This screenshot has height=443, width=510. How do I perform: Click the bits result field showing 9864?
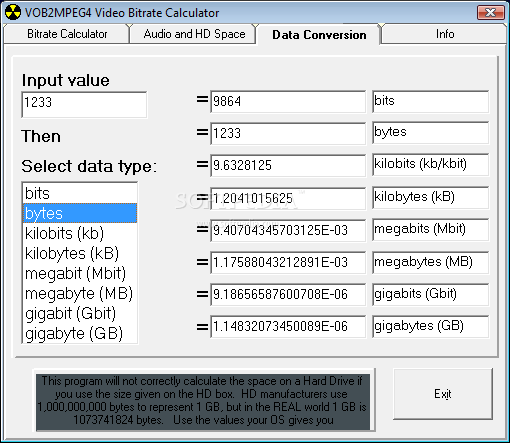pos(288,101)
